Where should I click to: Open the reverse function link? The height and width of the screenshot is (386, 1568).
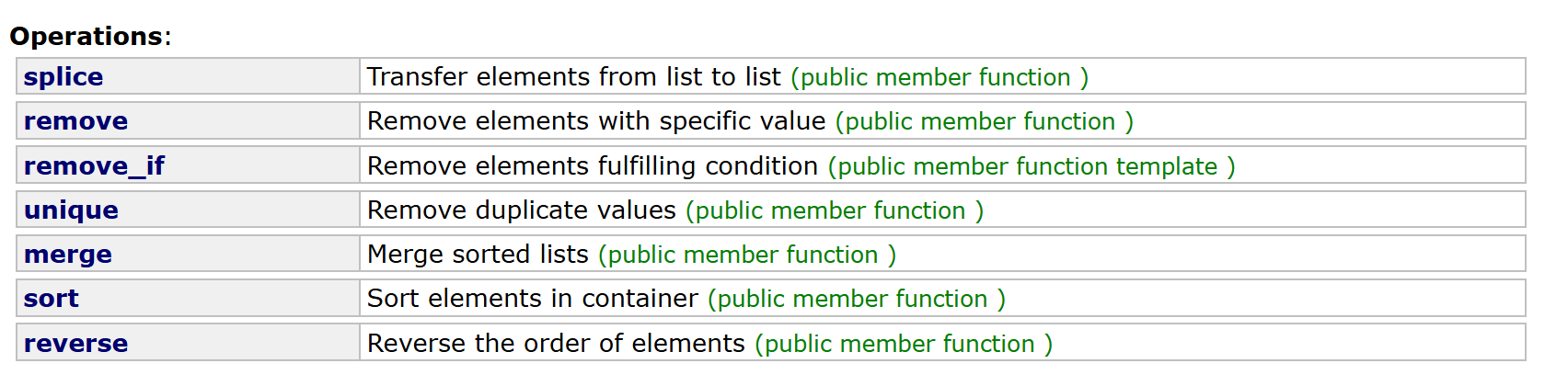click(x=75, y=344)
